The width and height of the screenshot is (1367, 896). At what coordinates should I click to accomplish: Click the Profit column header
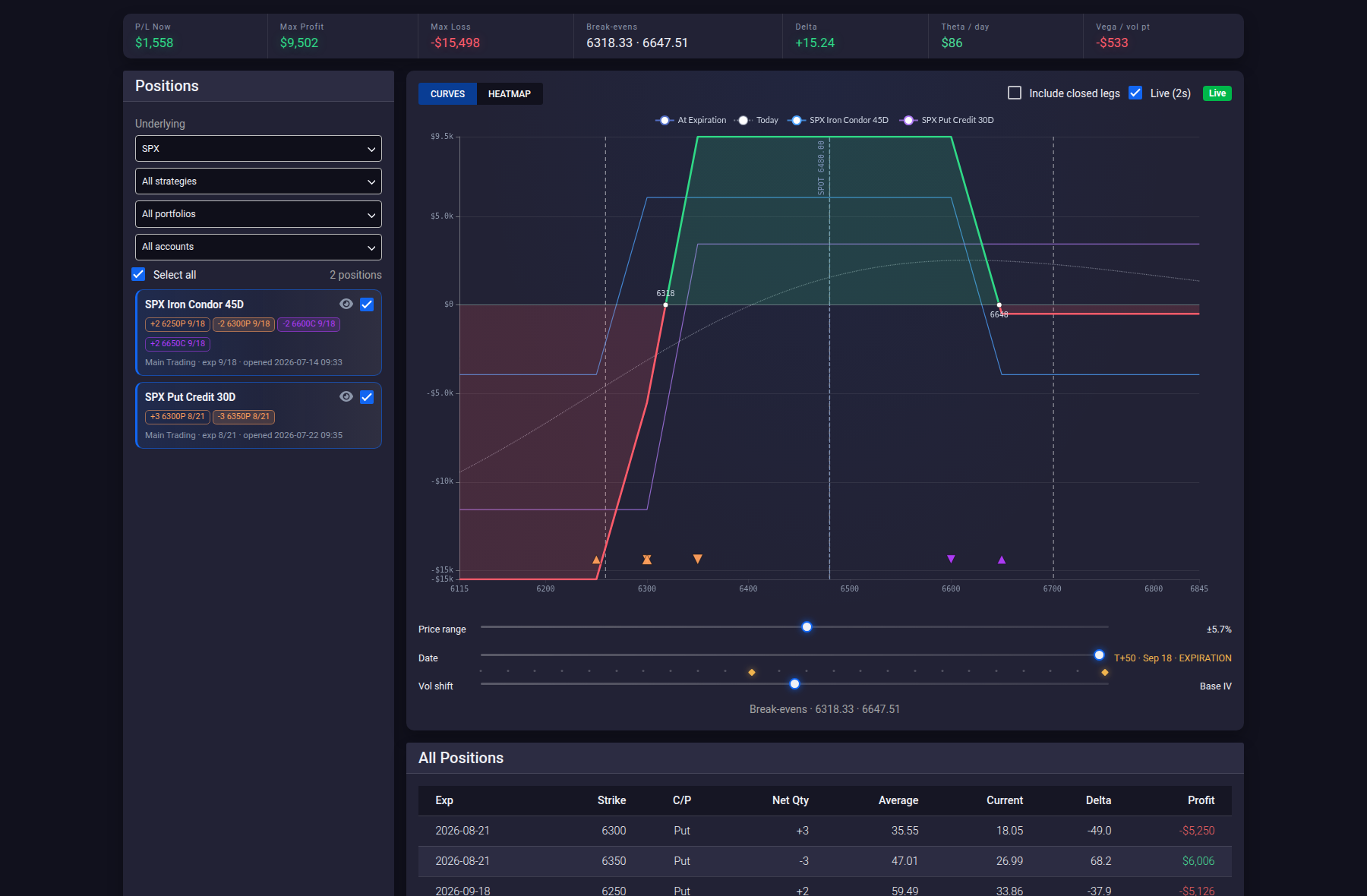coord(1201,800)
